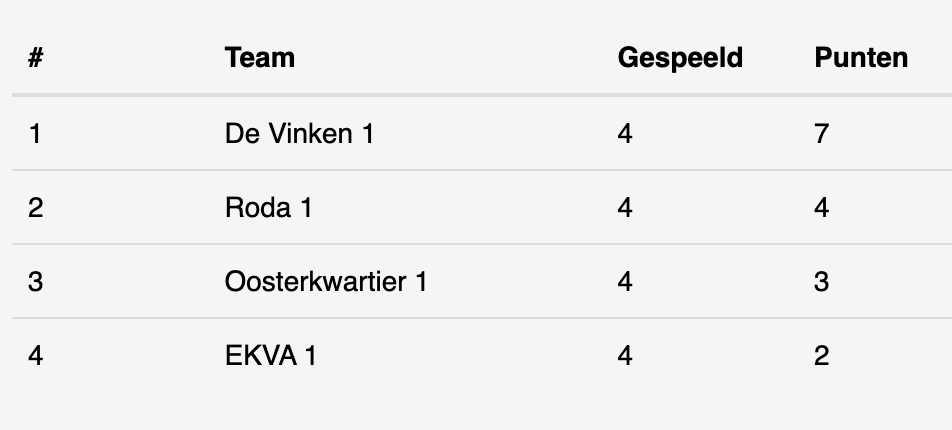Click games played for De Vinken 1
Image resolution: width=952 pixels, height=430 pixels.
click(625, 134)
